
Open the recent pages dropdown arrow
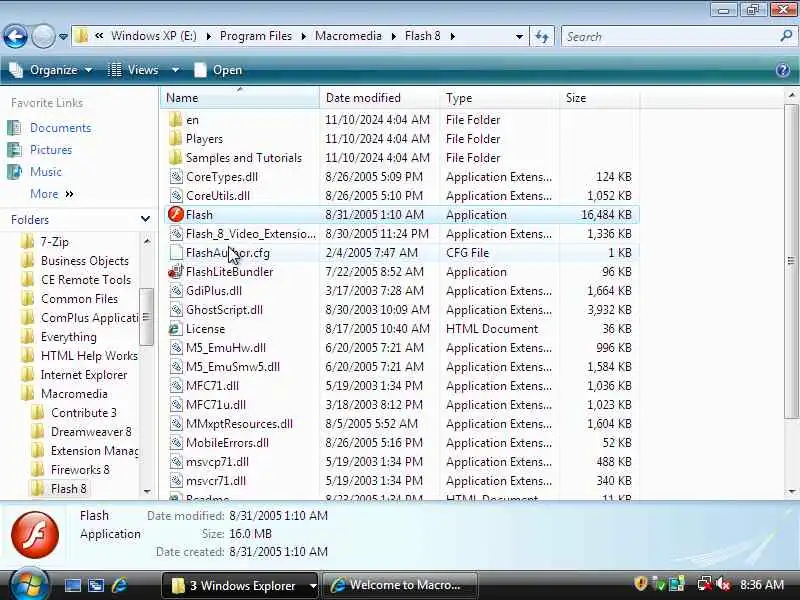(x=63, y=37)
